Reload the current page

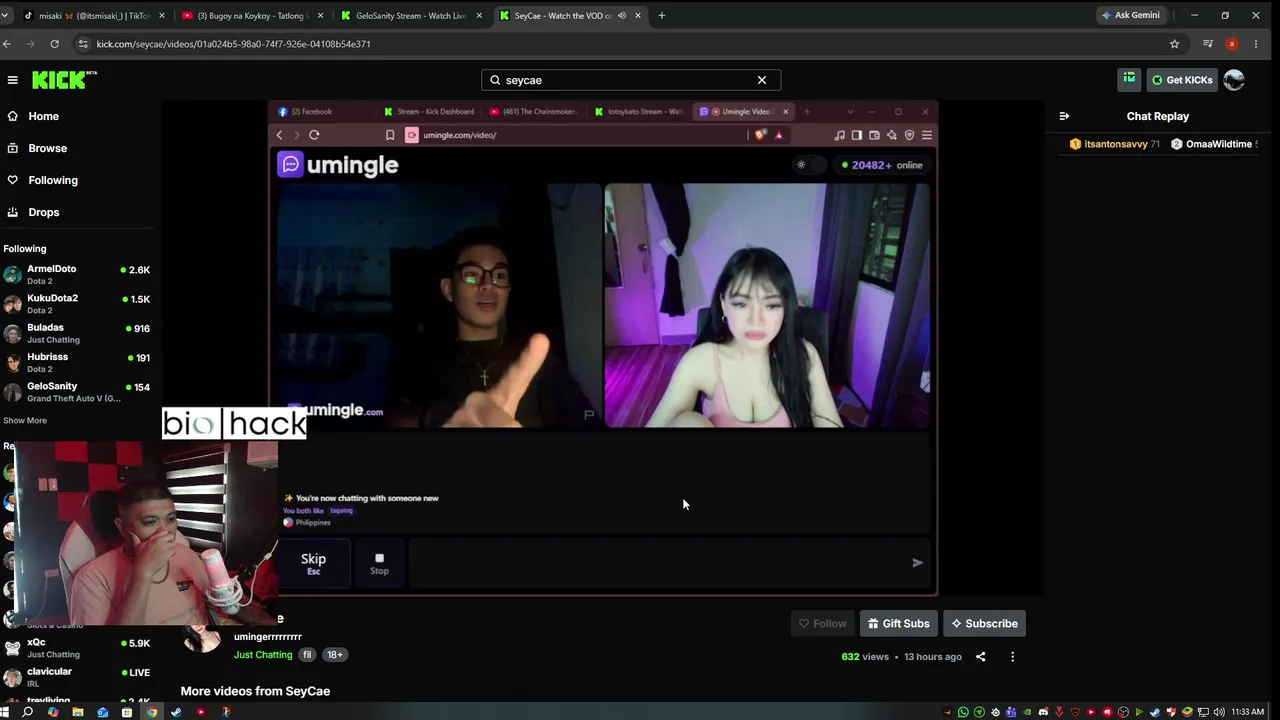click(54, 44)
